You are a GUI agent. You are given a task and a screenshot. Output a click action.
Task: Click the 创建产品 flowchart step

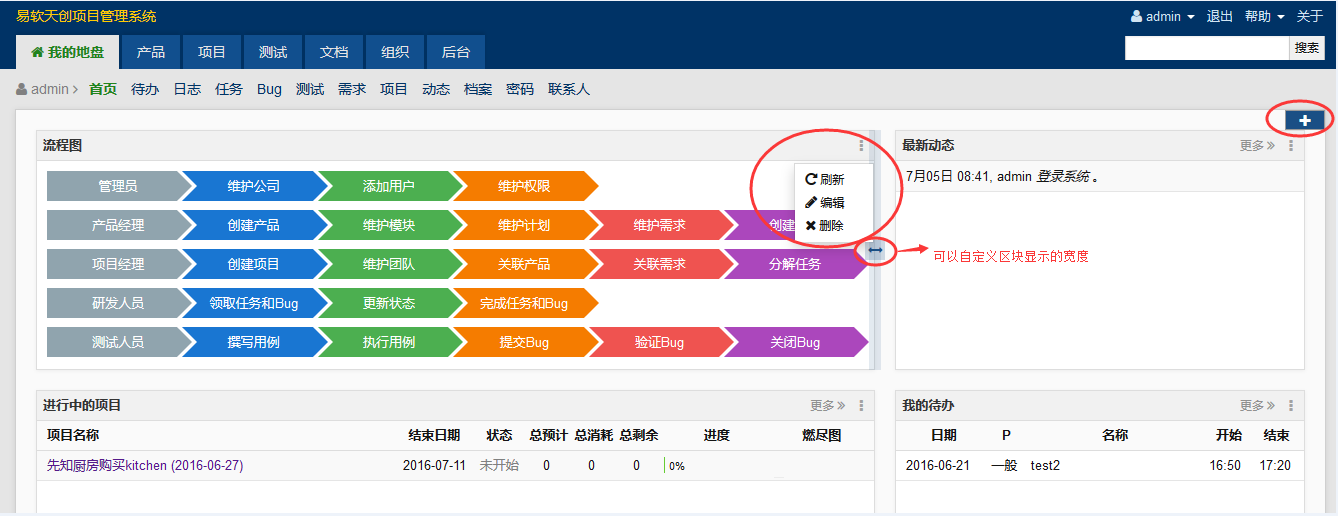(x=253, y=225)
